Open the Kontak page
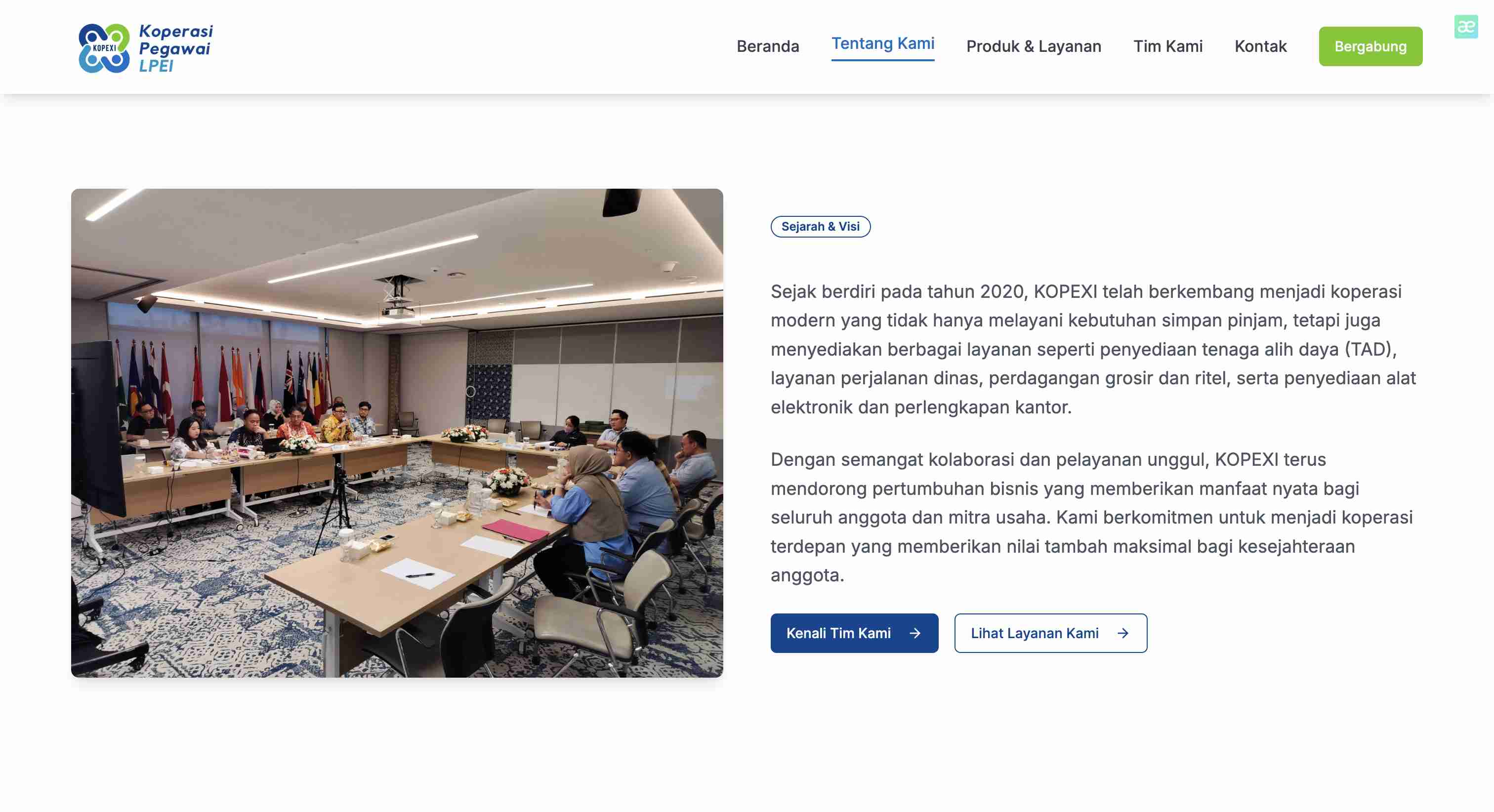 tap(1260, 46)
